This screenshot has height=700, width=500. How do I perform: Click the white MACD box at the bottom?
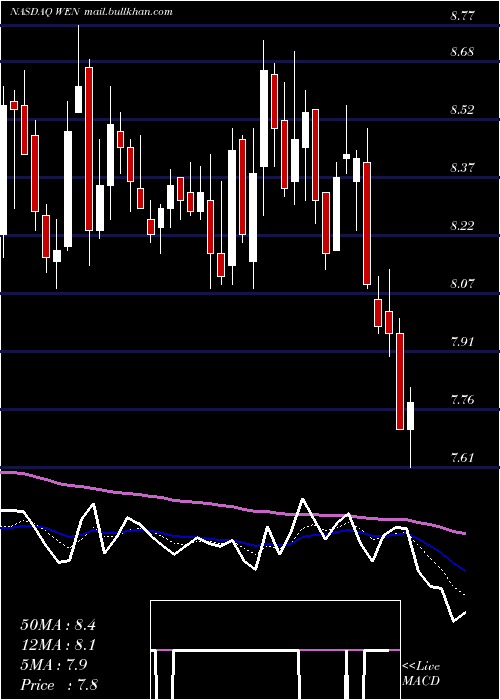pyautogui.click(x=275, y=650)
